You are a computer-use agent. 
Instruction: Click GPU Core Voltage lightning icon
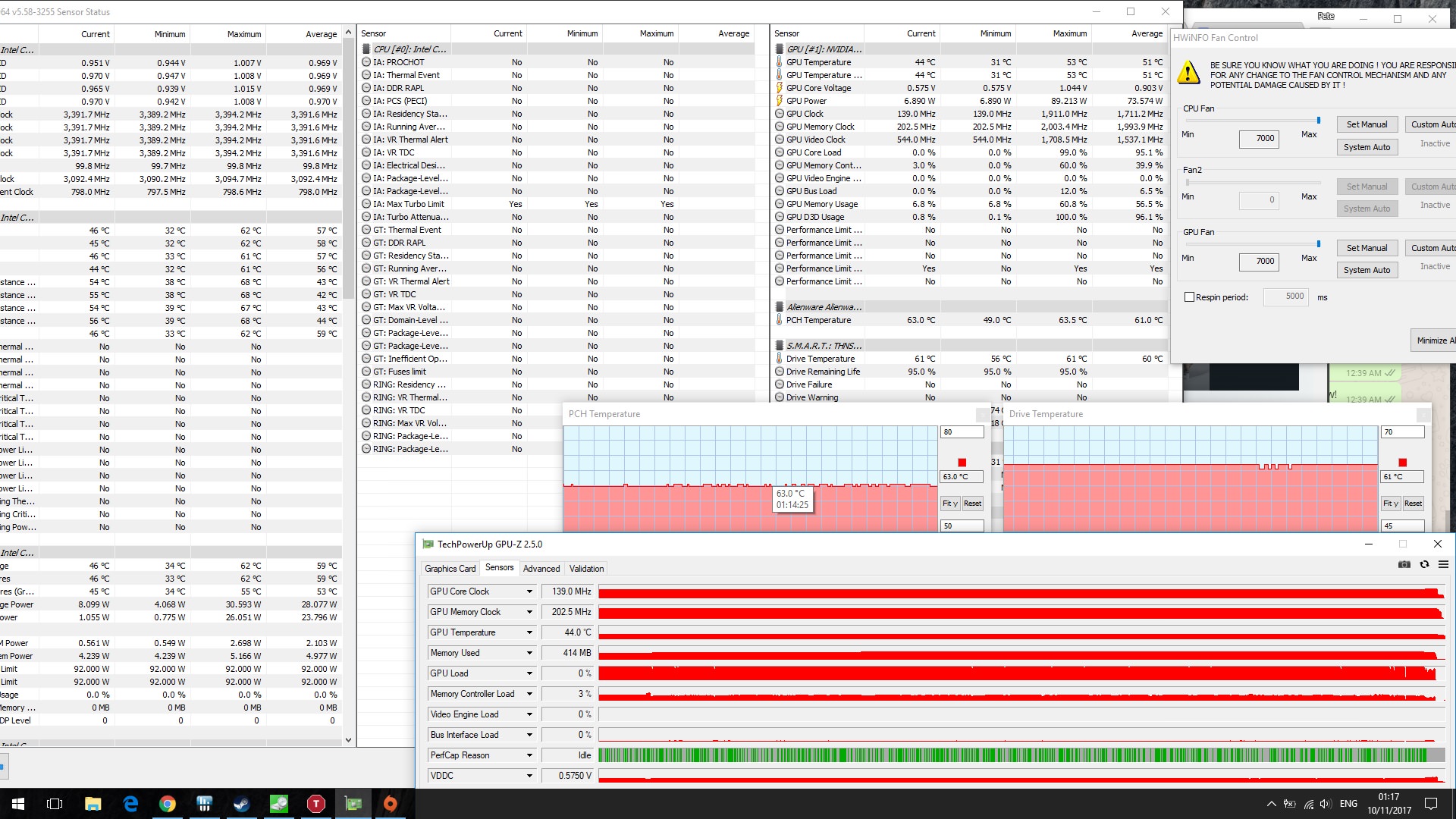click(779, 88)
